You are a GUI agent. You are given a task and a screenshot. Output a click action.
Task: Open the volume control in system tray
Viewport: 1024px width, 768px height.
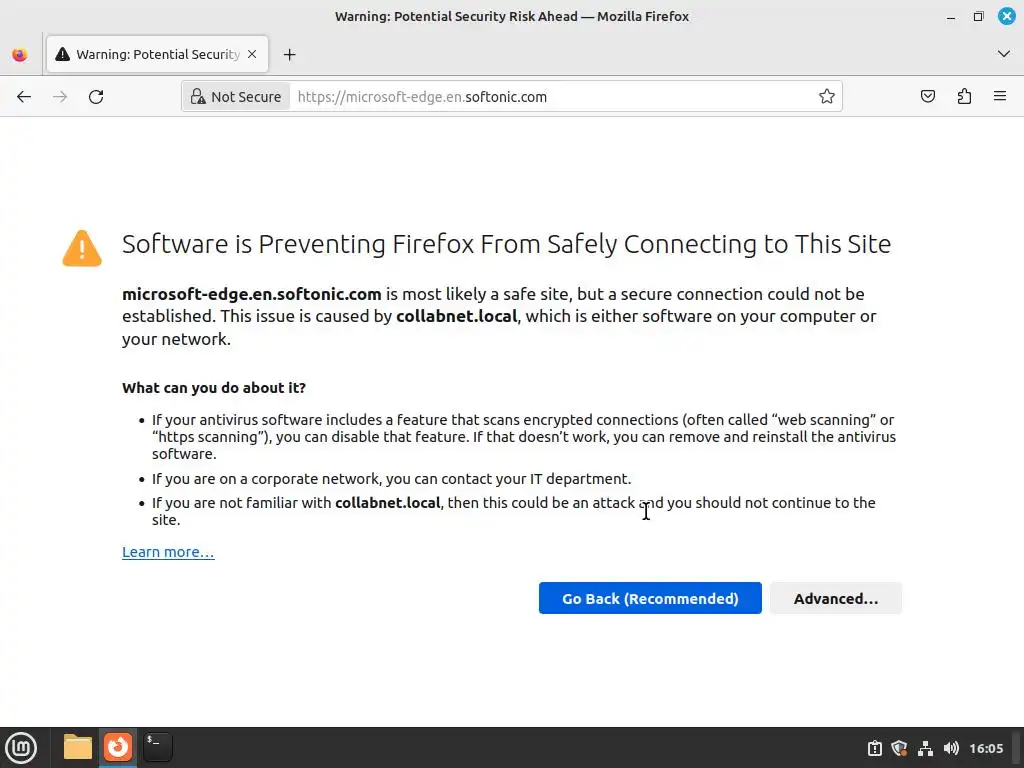pos(951,748)
